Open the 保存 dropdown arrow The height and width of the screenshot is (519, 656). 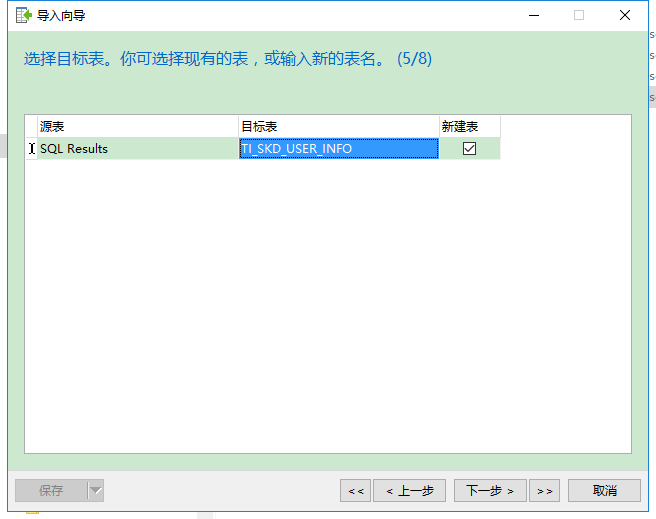pos(96,491)
